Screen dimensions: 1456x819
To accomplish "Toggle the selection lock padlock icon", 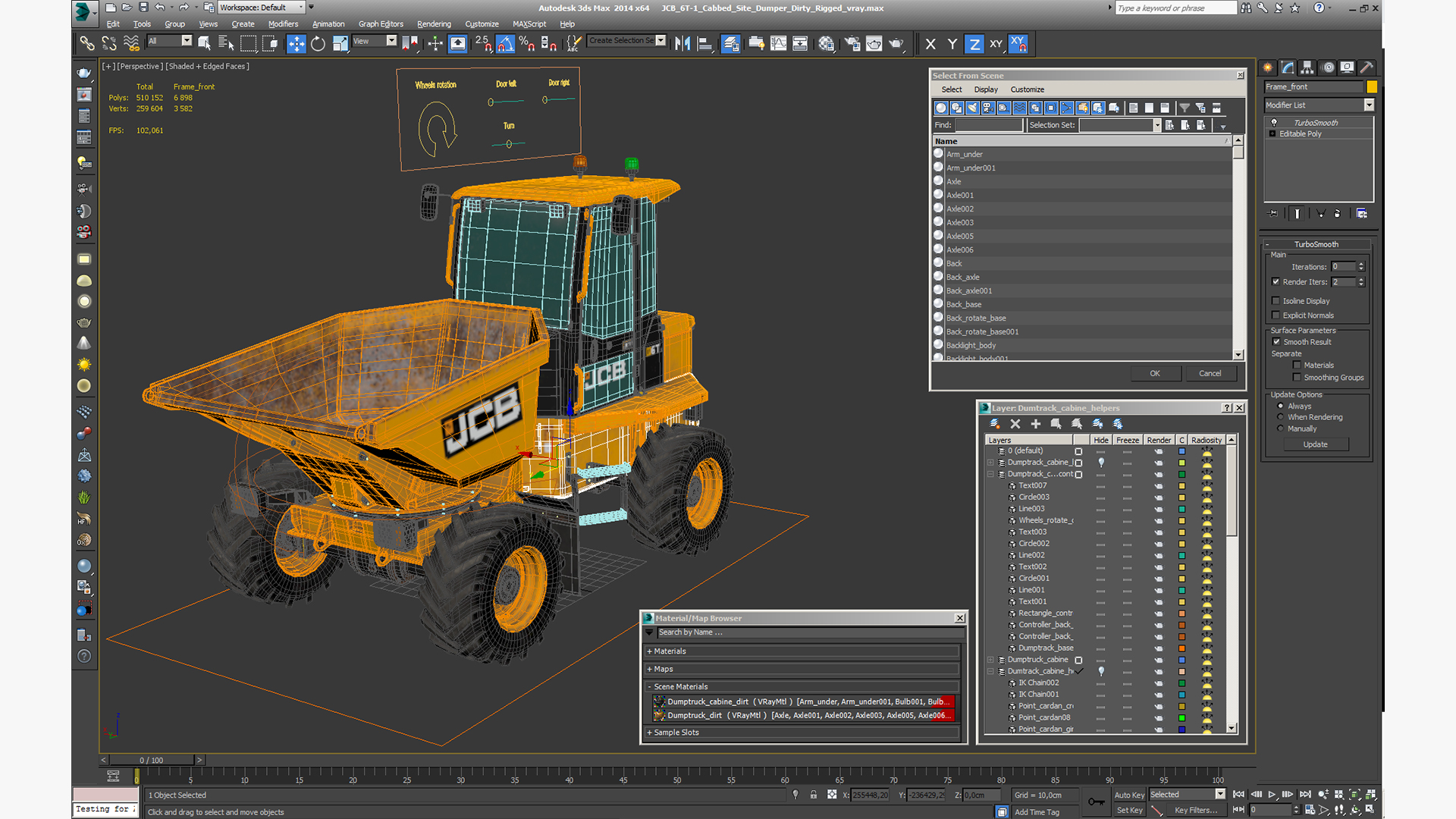I will (813, 795).
